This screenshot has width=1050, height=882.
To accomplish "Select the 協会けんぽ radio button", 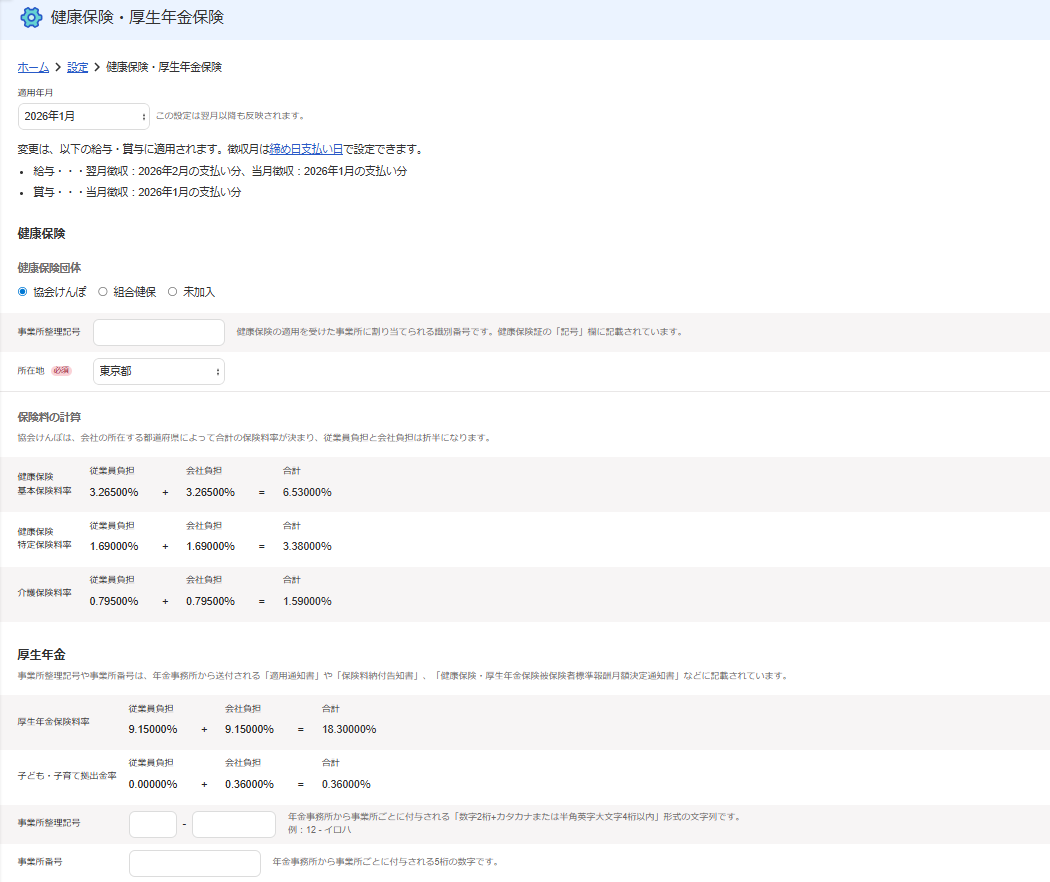I will [23, 292].
